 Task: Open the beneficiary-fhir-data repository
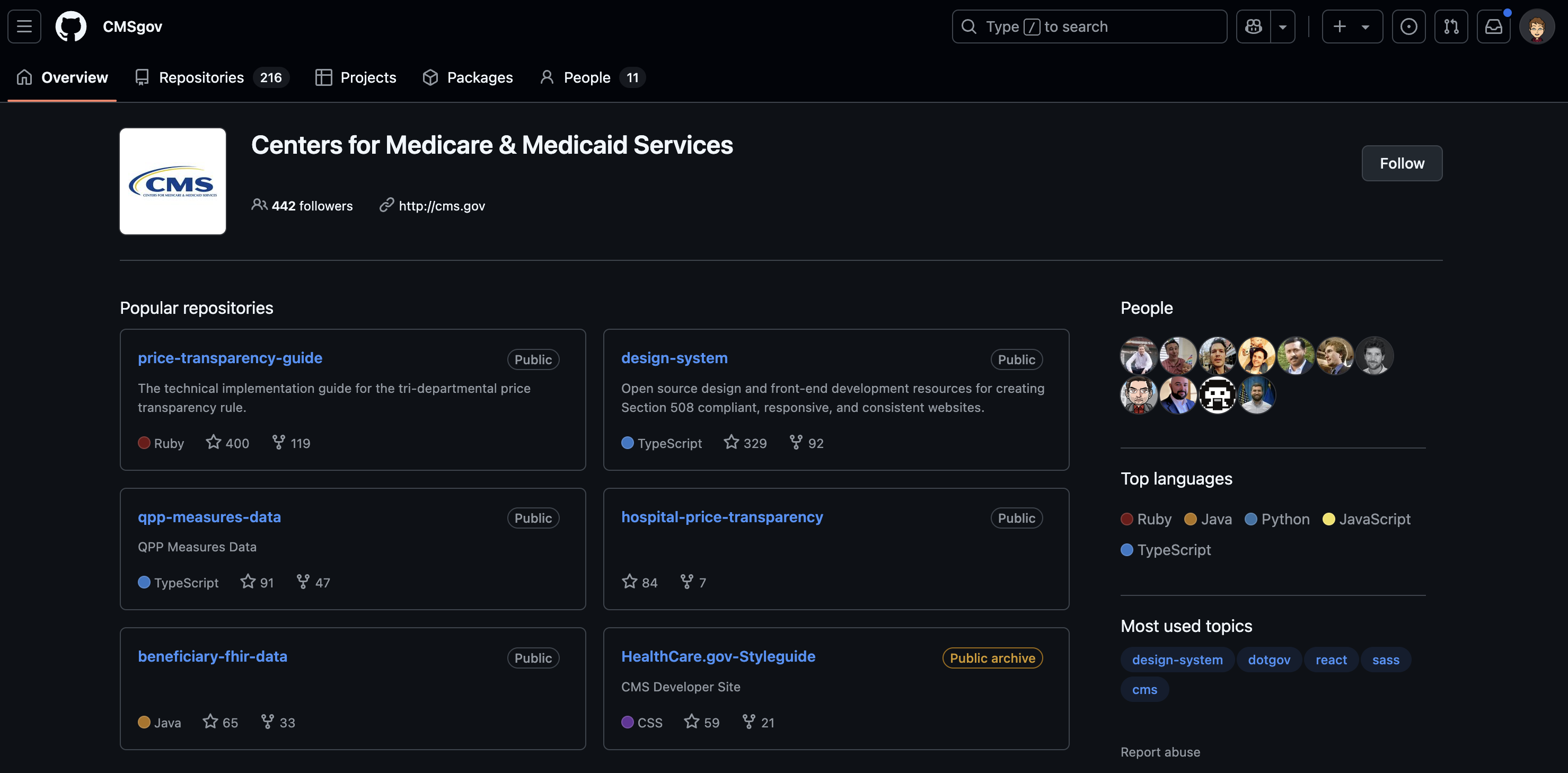213,656
